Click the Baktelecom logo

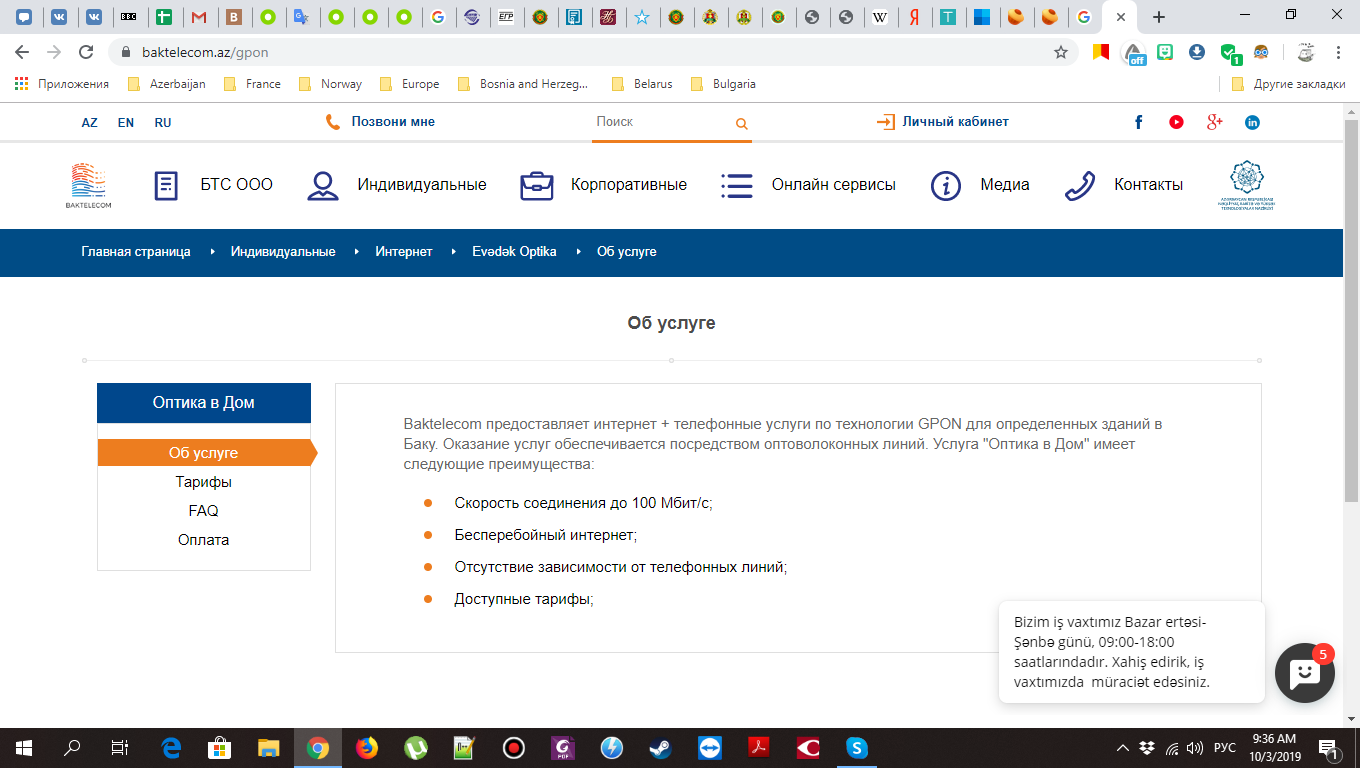tap(89, 185)
